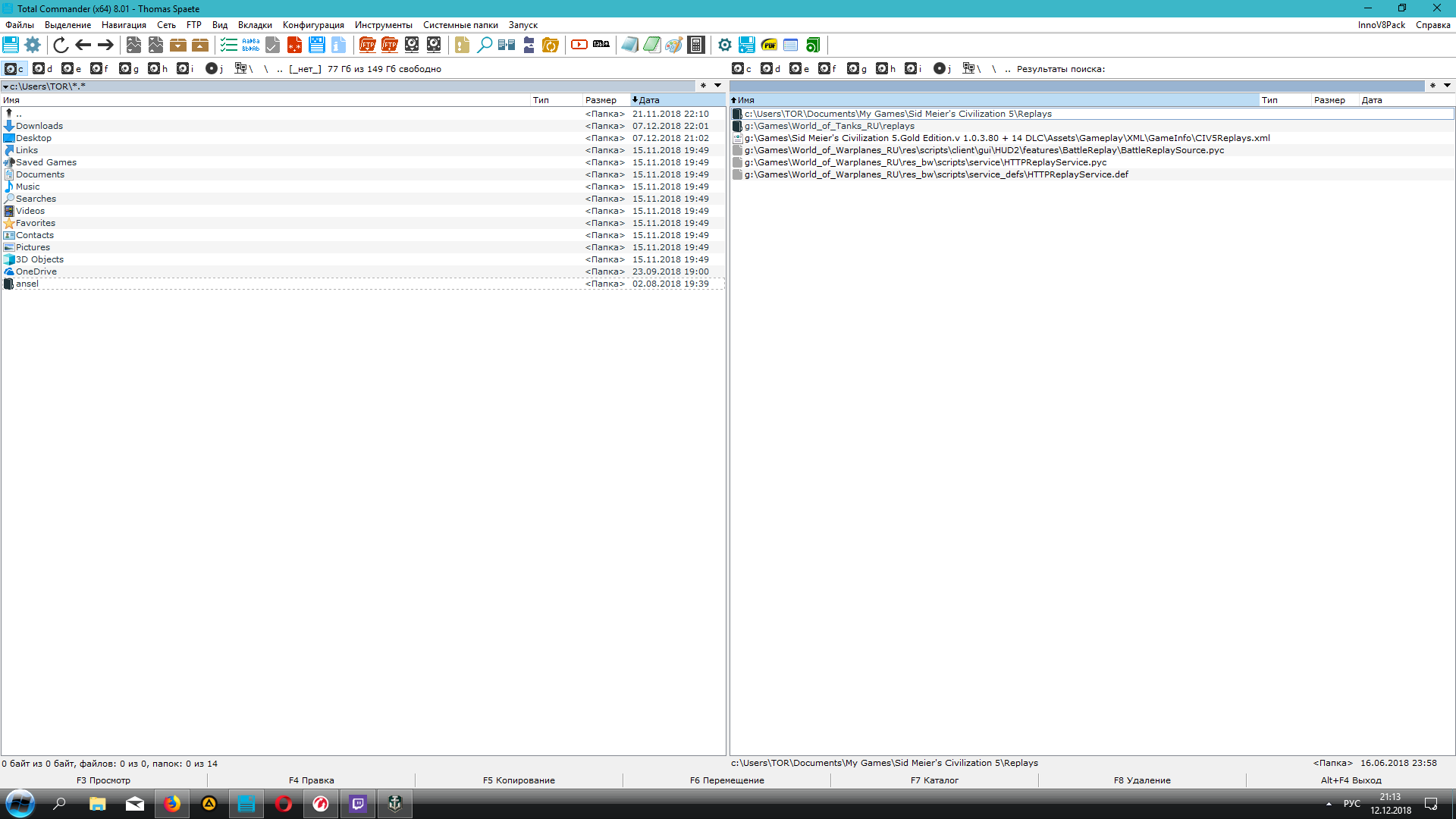Image resolution: width=1456 pixels, height=819 pixels.
Task: Open the calculator toolbar icon
Action: coord(696,45)
